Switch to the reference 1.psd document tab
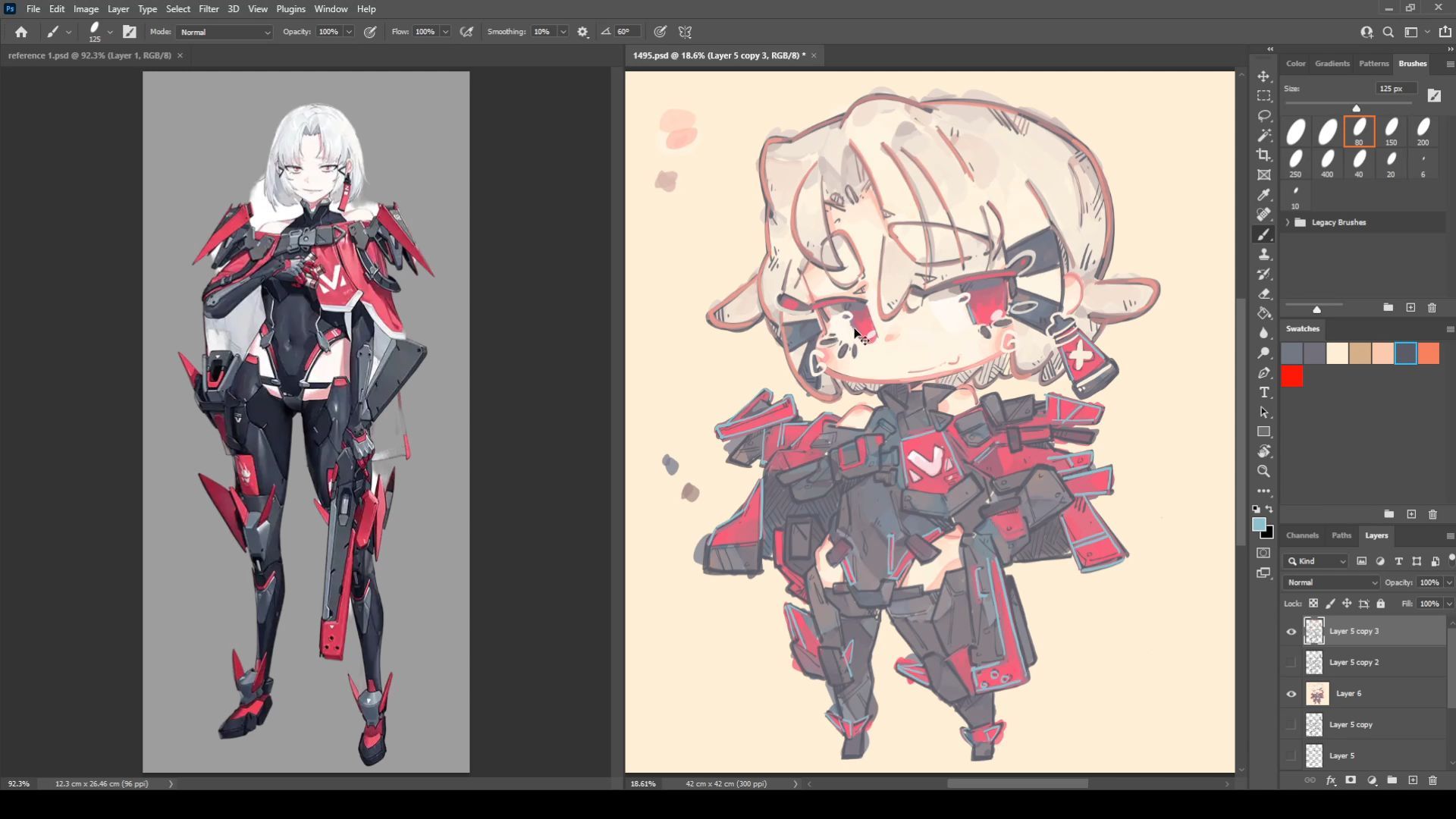The width and height of the screenshot is (1456, 819). point(89,55)
